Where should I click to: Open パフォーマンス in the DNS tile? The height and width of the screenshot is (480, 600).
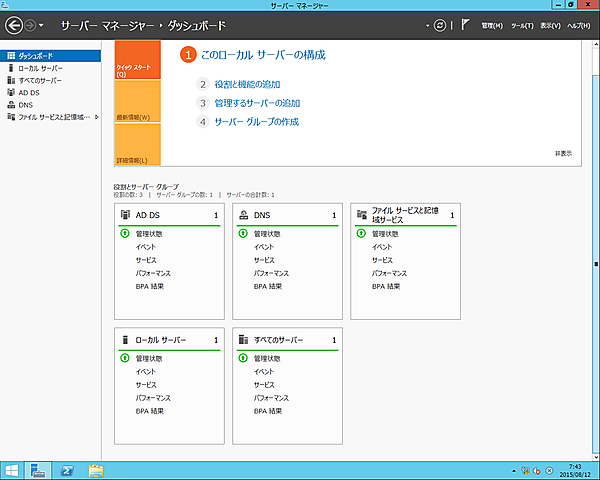click(x=271, y=273)
